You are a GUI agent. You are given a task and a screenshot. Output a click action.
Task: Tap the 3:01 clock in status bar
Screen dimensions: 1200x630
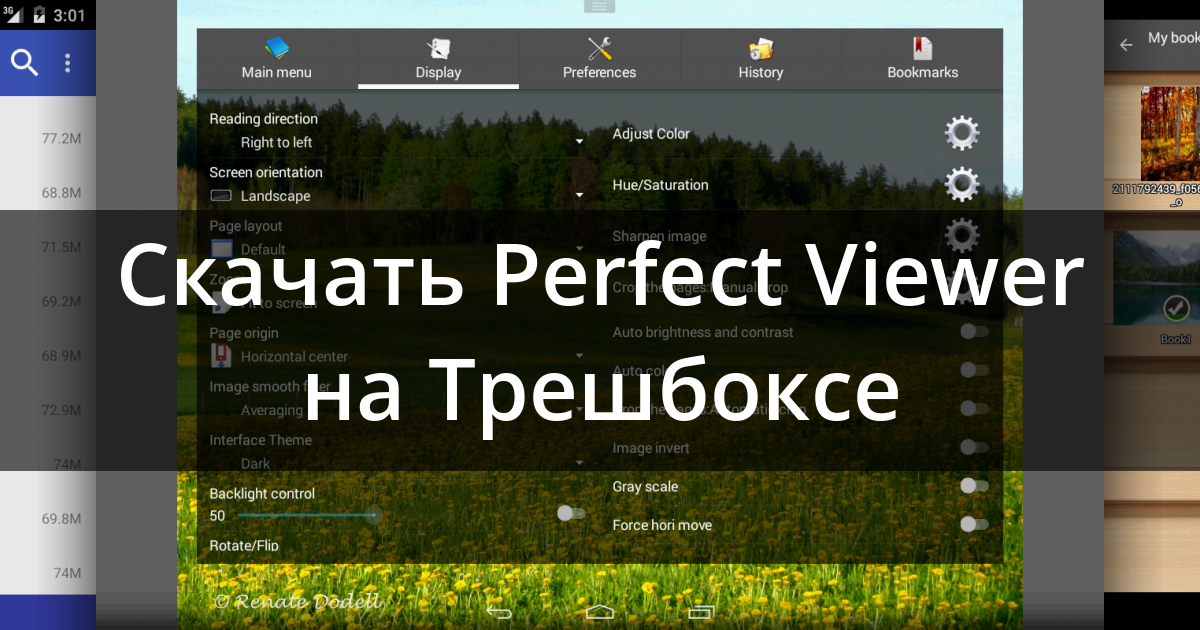click(x=71, y=16)
